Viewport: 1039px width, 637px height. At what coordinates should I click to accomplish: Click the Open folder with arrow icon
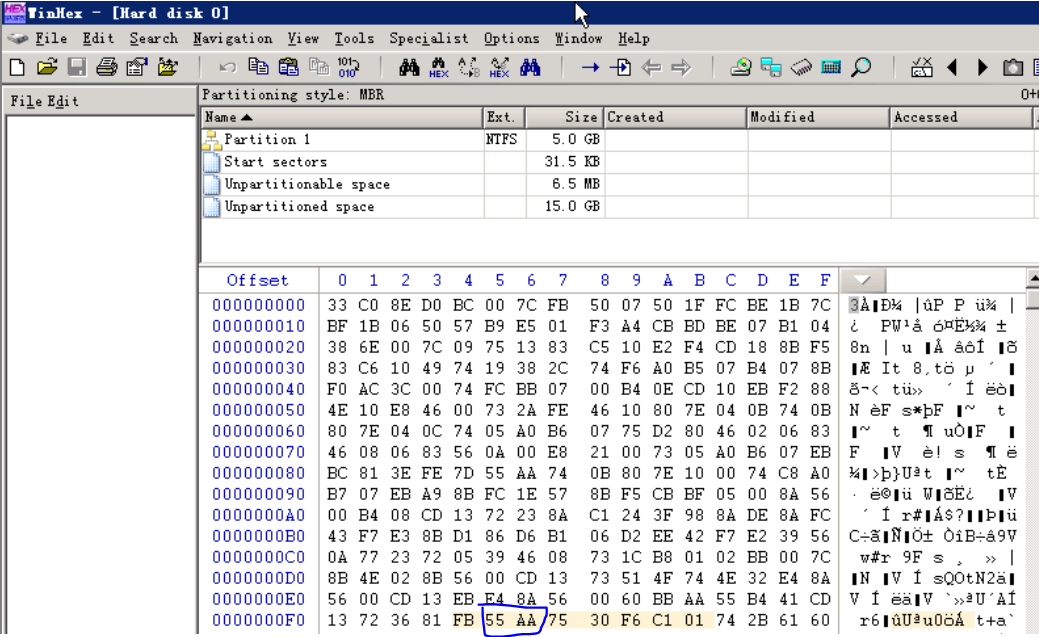(168, 67)
